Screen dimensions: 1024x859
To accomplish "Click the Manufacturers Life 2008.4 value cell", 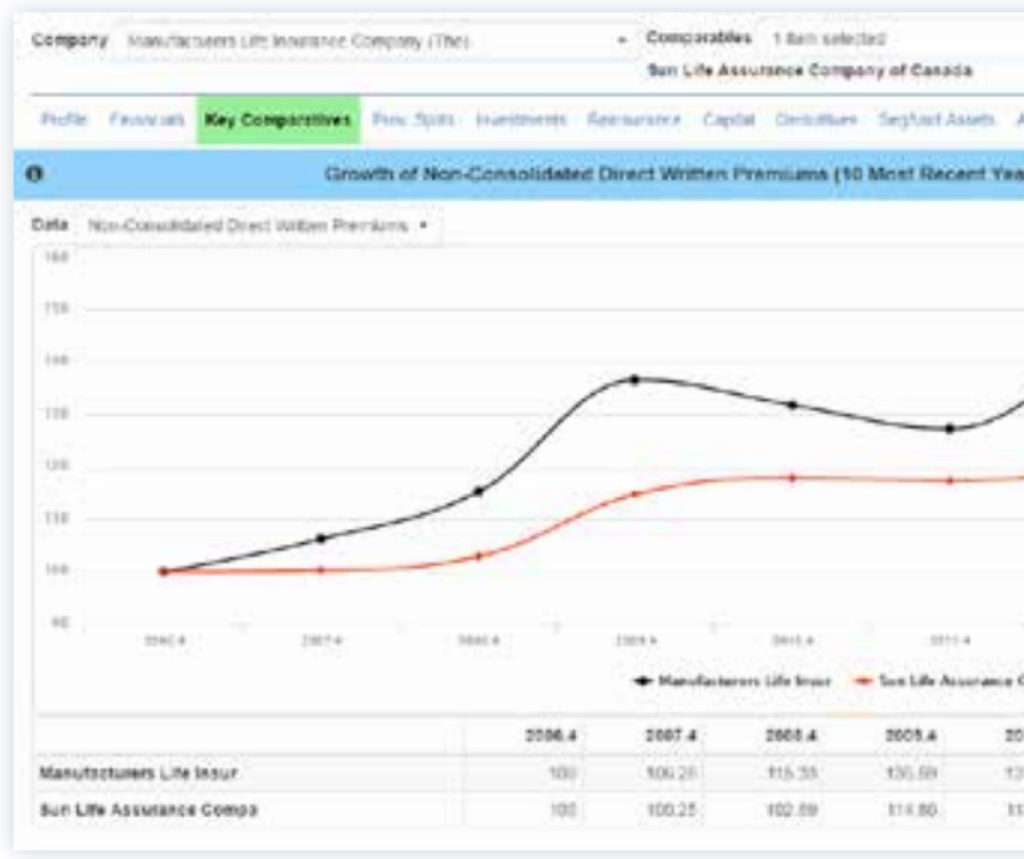I will coord(792,773).
